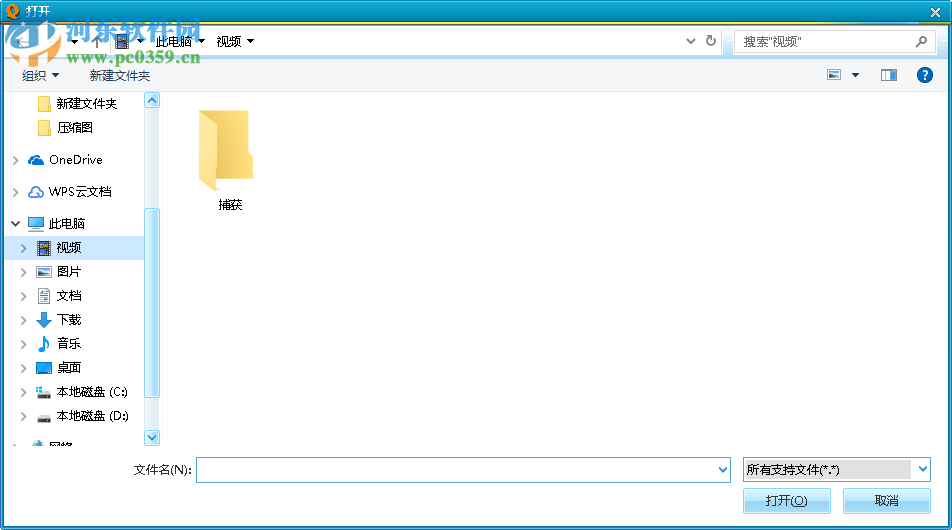Screen dimensions: 952x530
Task: Open the help question mark icon
Action: 924,75
